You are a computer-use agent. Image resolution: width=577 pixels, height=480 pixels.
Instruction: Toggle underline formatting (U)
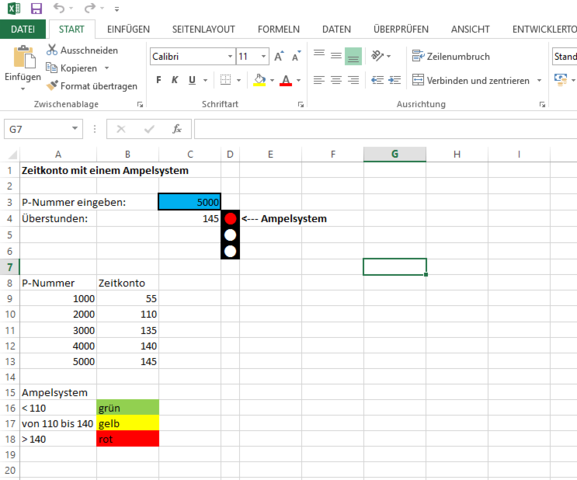192,80
